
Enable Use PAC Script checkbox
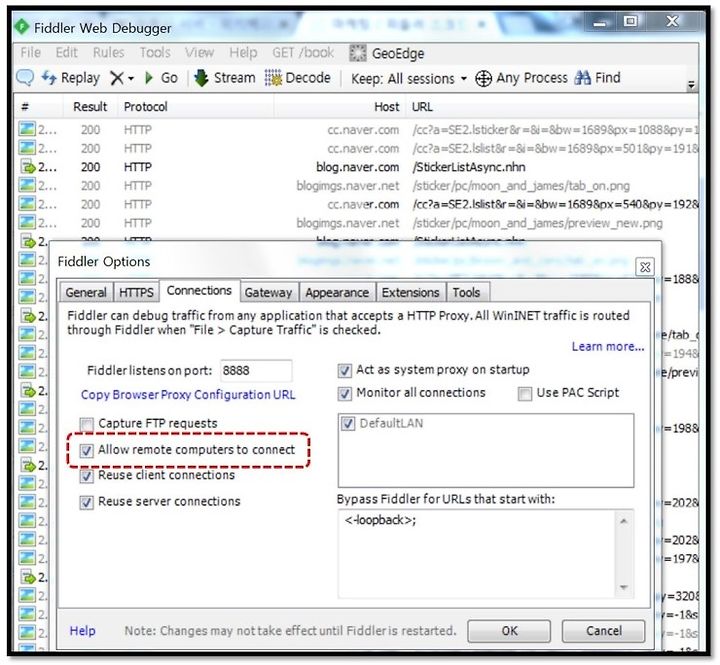coord(524,394)
